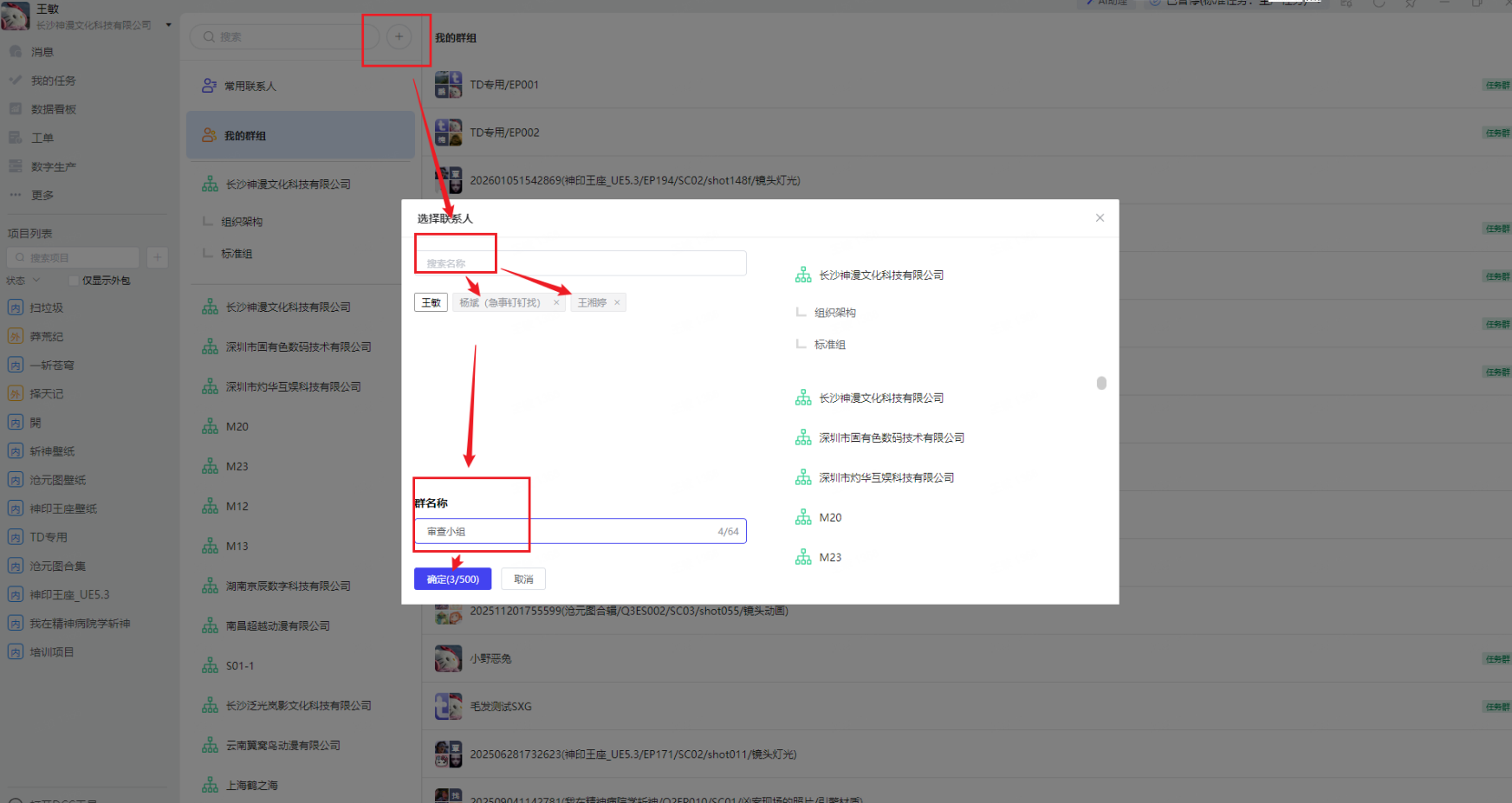Click 取消 to cancel the dialog
This screenshot has height=803, width=1512.
(x=523, y=579)
